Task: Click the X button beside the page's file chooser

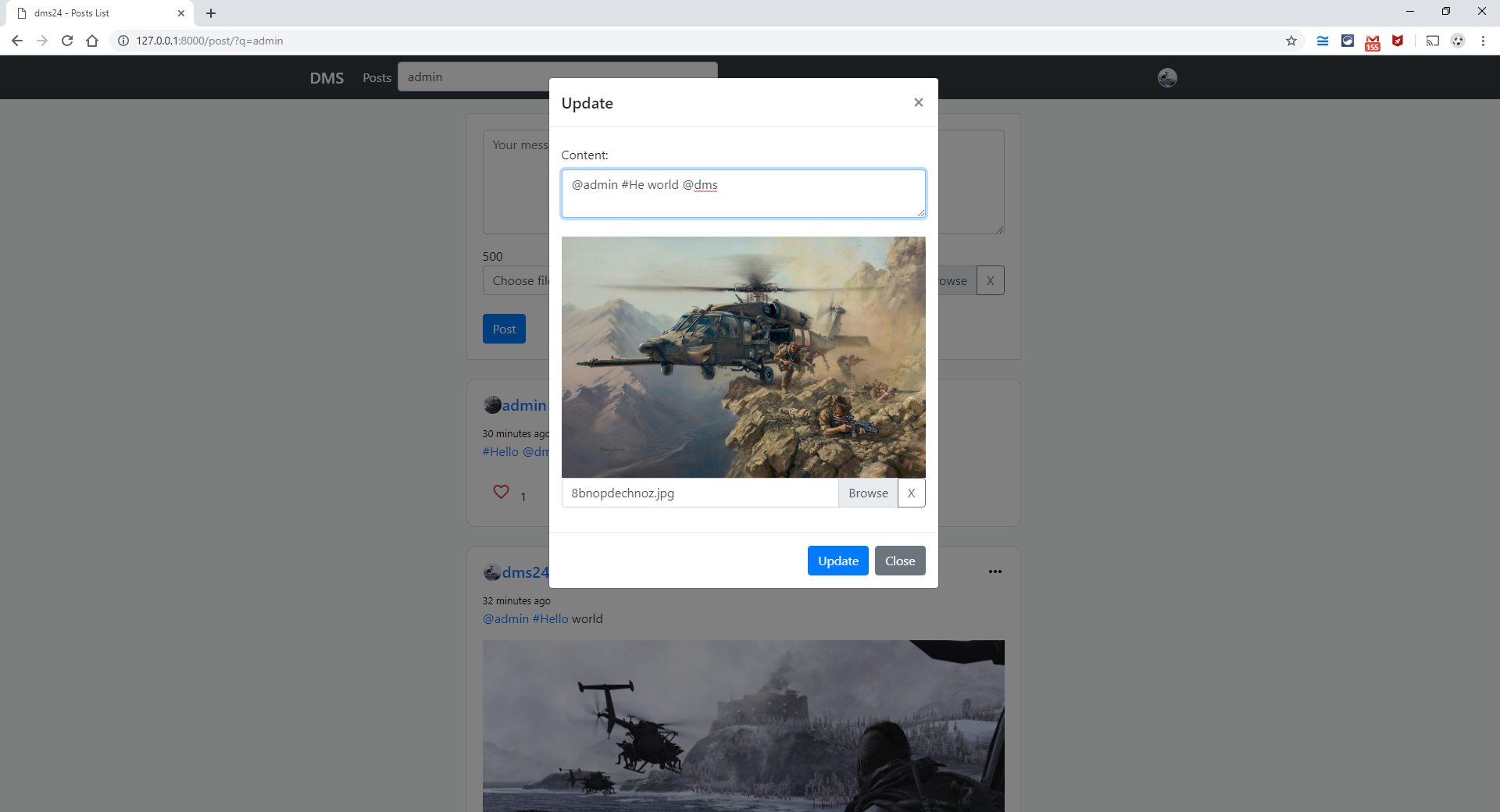Action: 990,280
